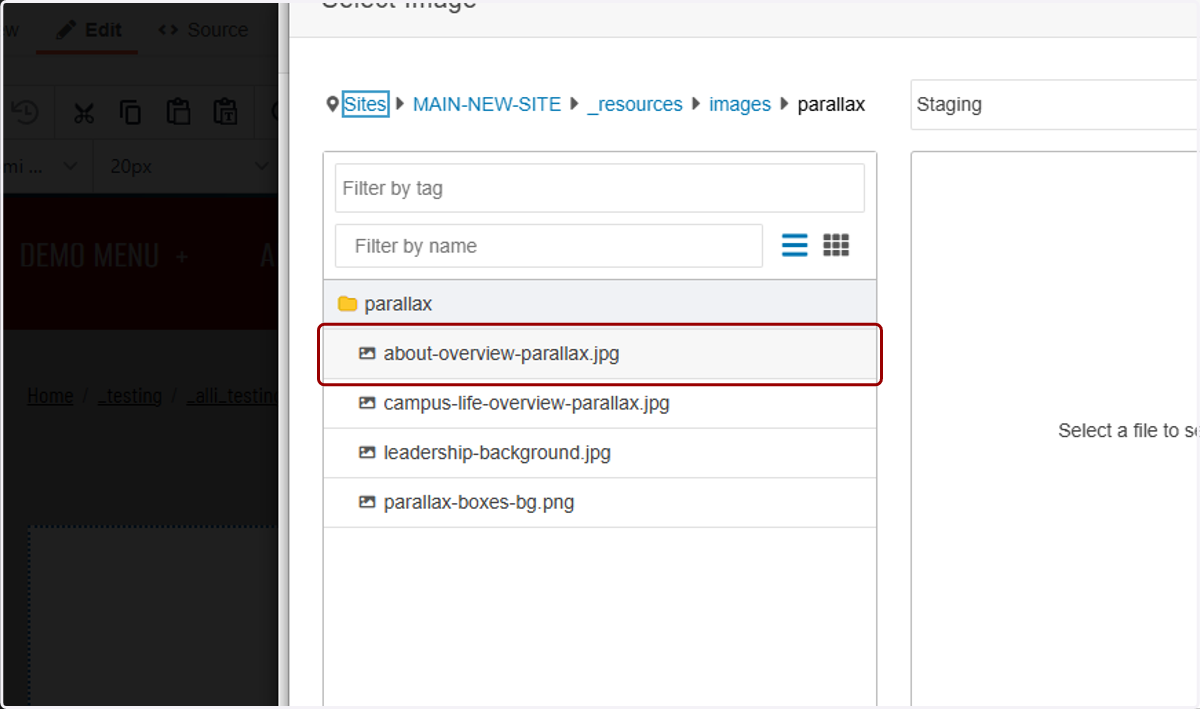Open MAIN-NEW-SITE breadcrumb

pyautogui.click(x=487, y=104)
